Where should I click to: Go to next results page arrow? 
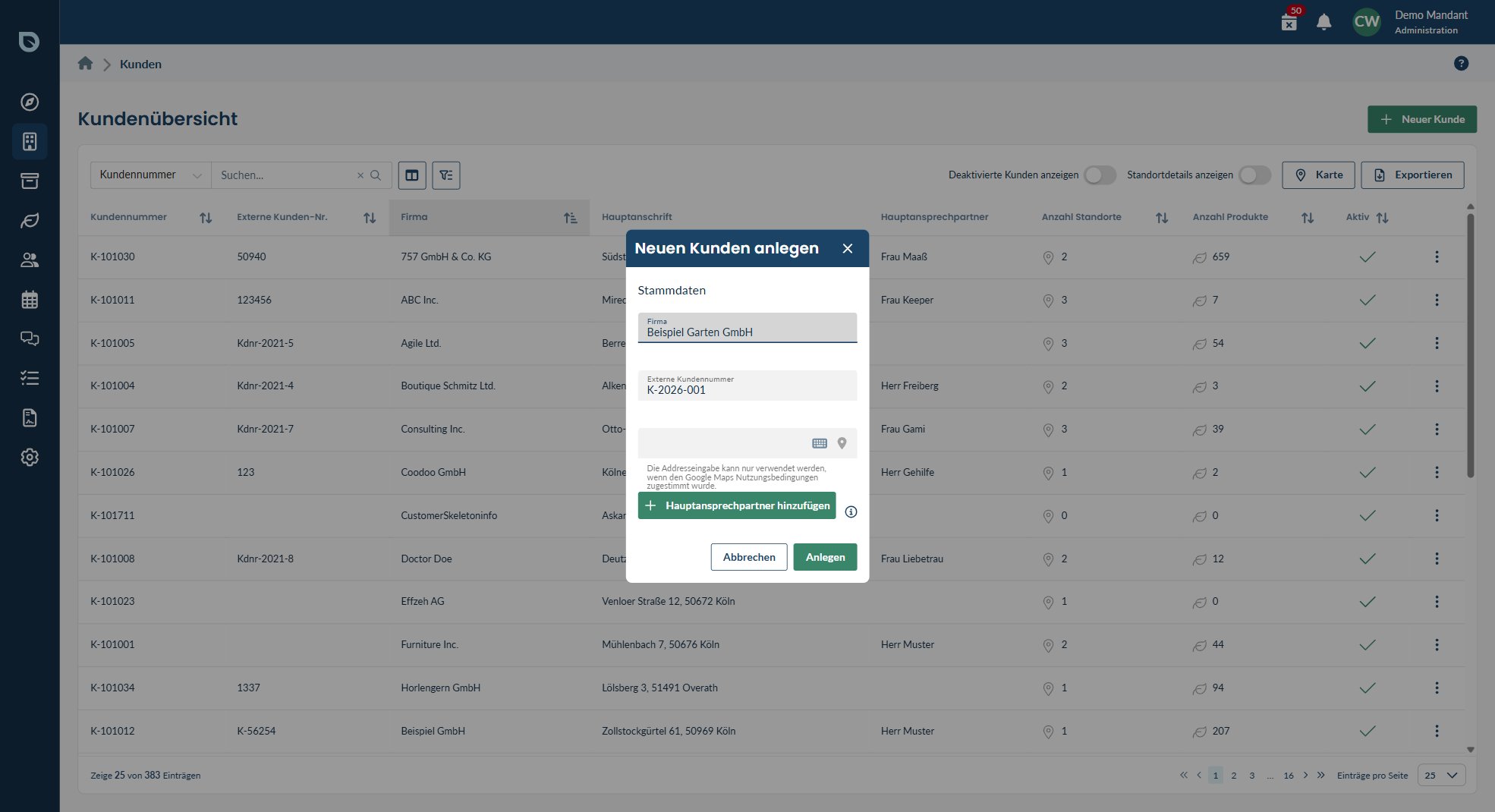(1305, 775)
